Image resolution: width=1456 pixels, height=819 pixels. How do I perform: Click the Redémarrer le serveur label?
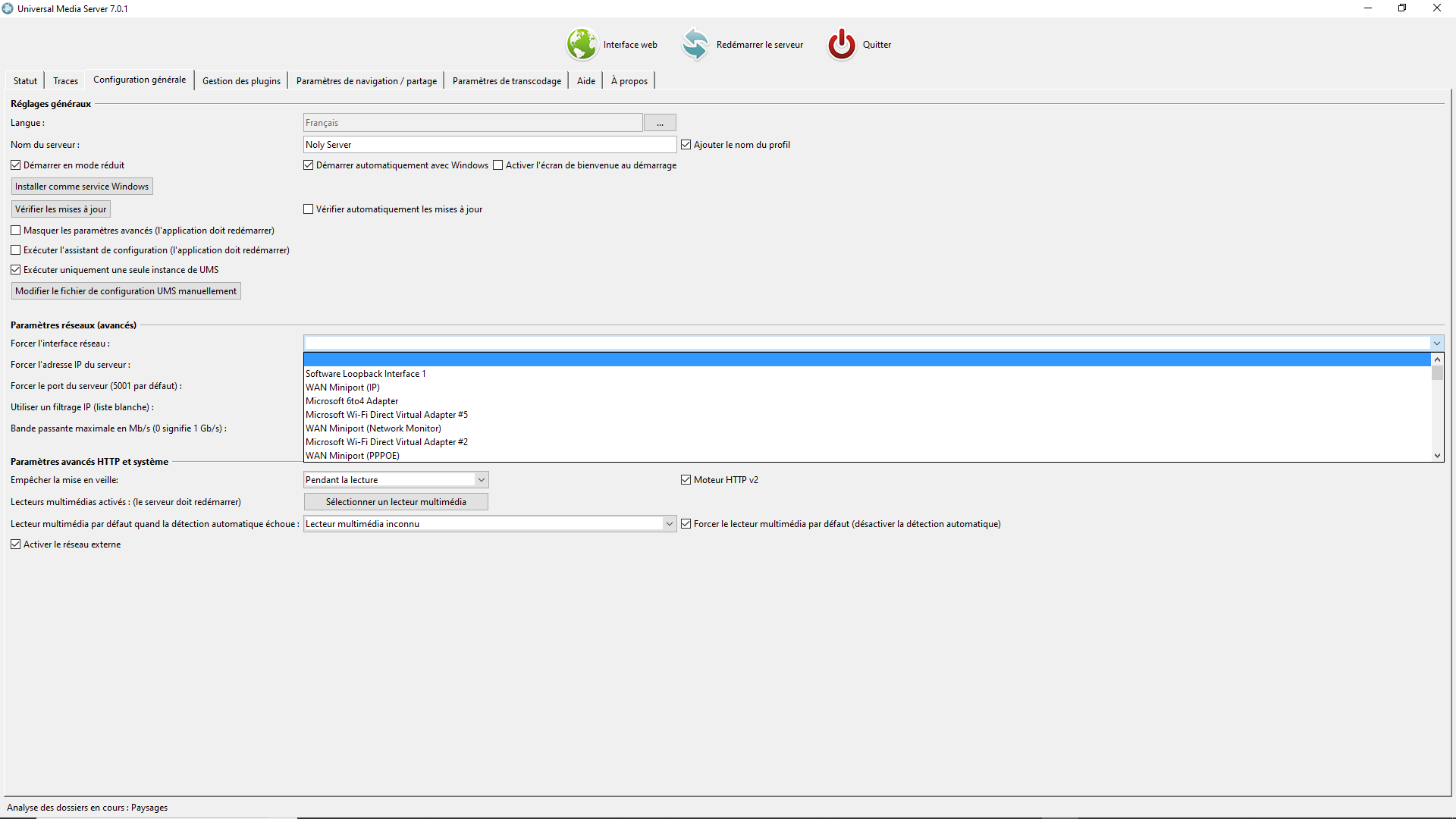click(x=759, y=45)
